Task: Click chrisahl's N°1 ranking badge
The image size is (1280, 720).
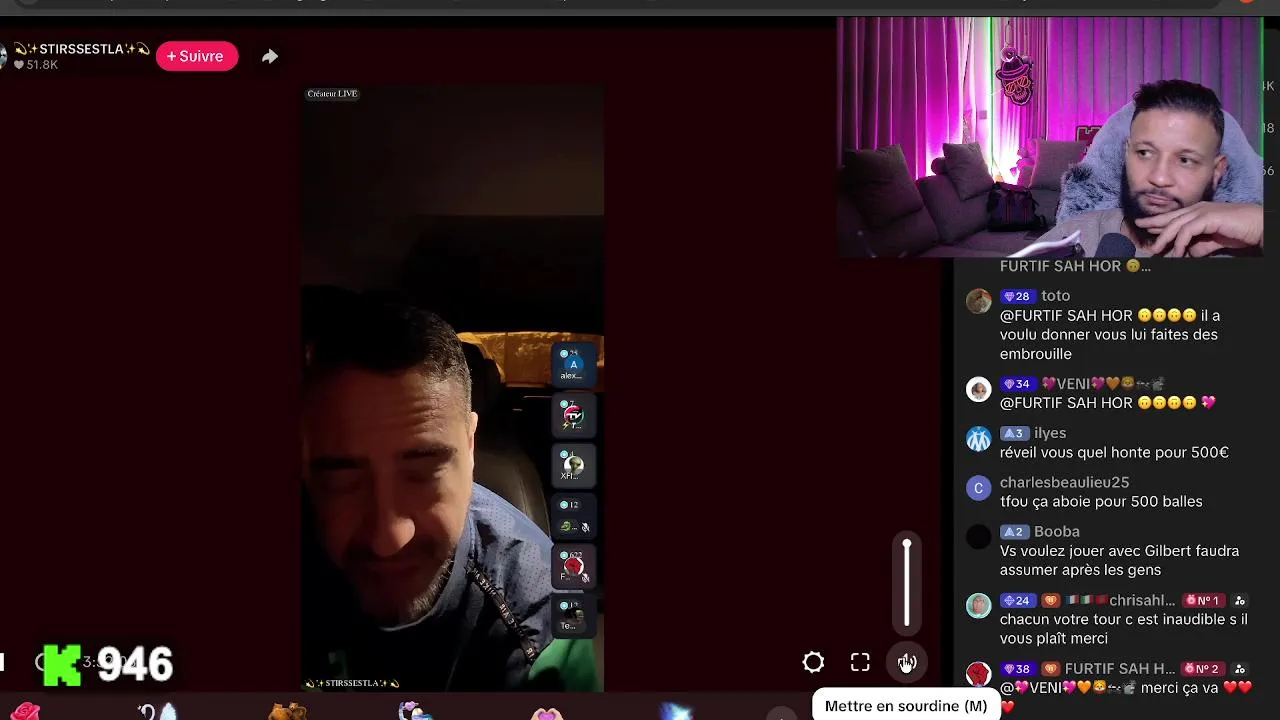Action: pos(1202,601)
